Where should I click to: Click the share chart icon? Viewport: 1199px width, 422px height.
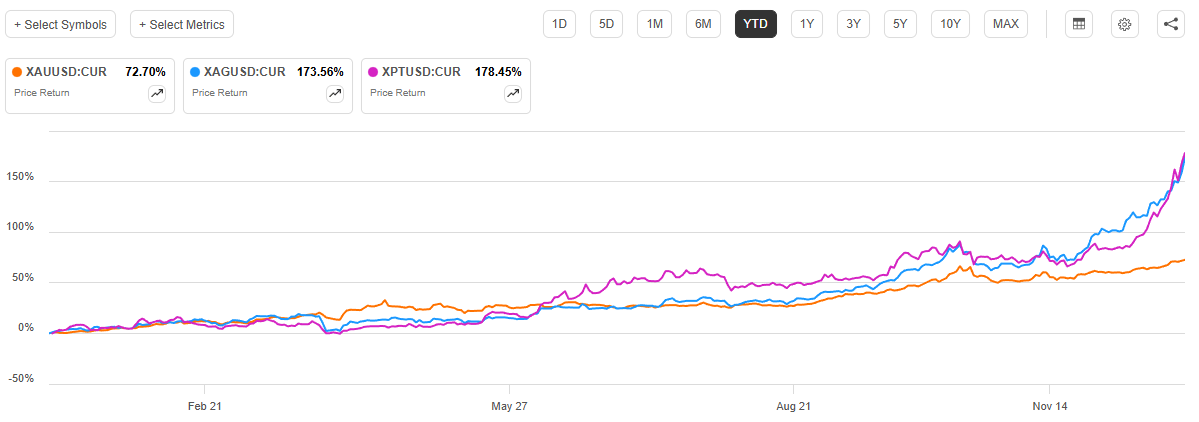pos(1171,24)
